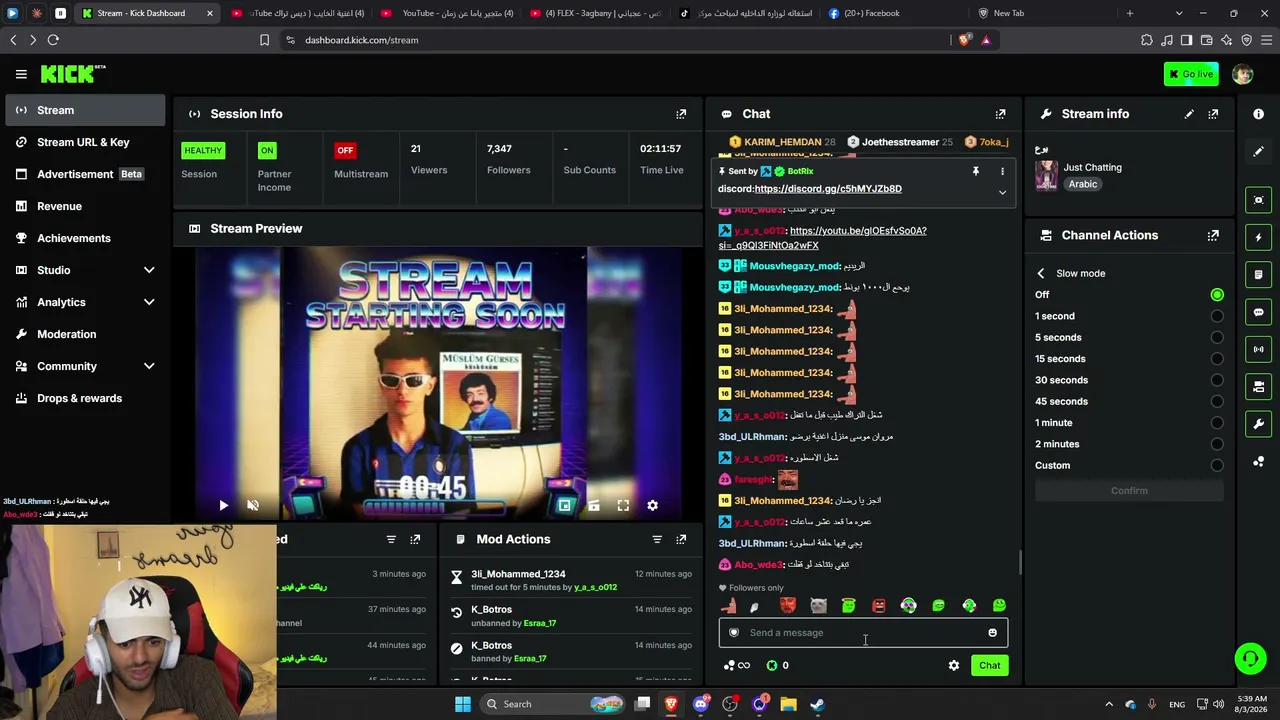
Task: Go back from Slow mode options
Action: click(1040, 273)
